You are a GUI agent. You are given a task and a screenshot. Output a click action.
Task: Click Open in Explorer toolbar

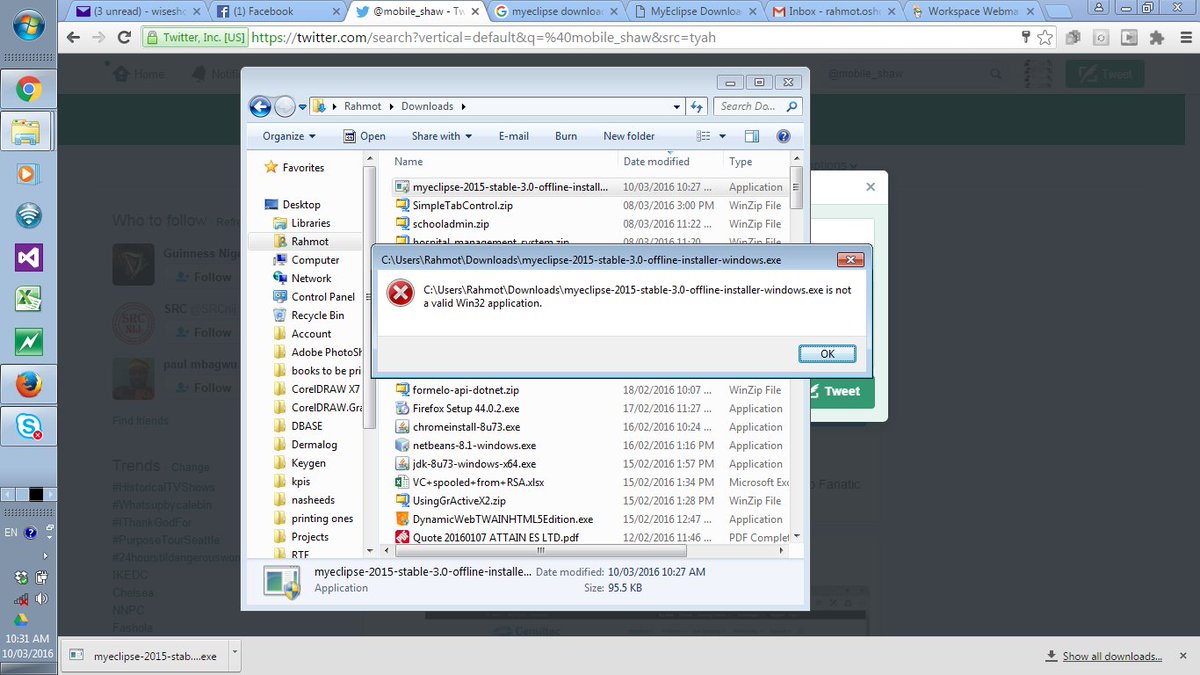pyautogui.click(x=365, y=136)
